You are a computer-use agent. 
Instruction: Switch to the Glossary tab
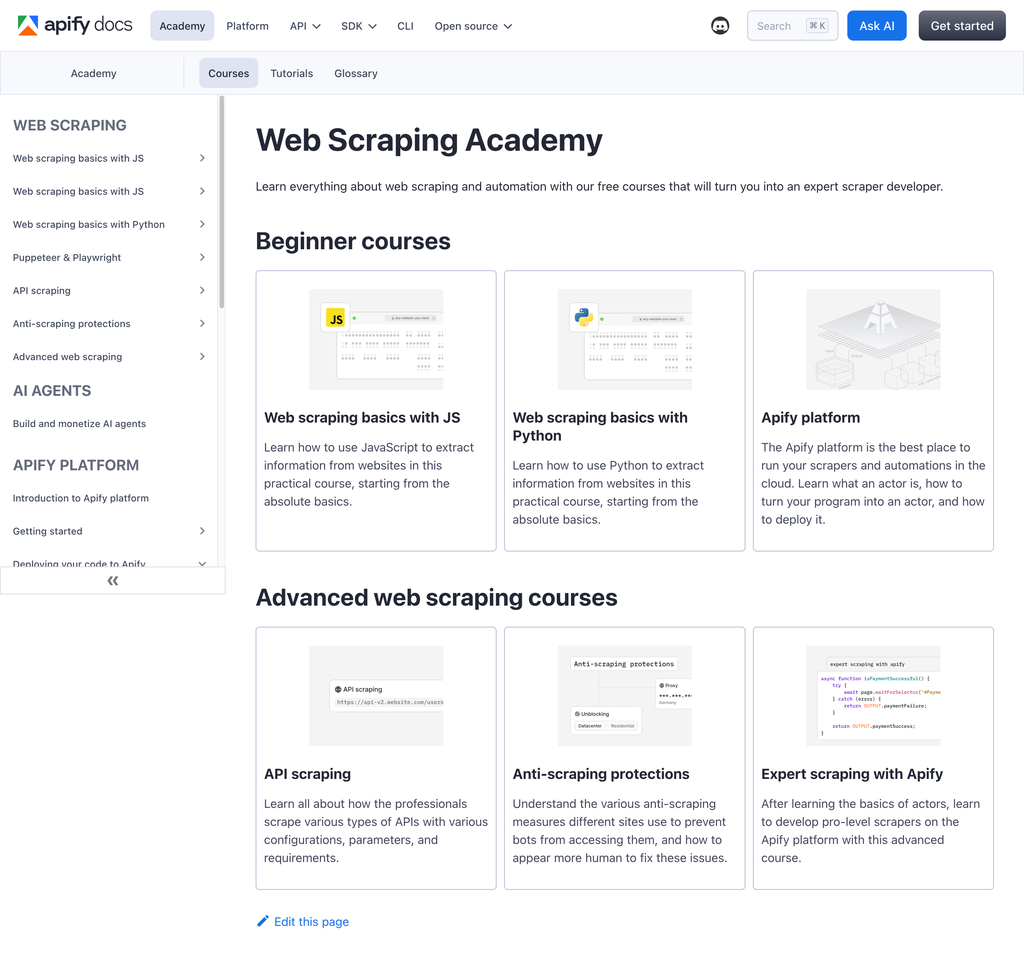(x=356, y=73)
